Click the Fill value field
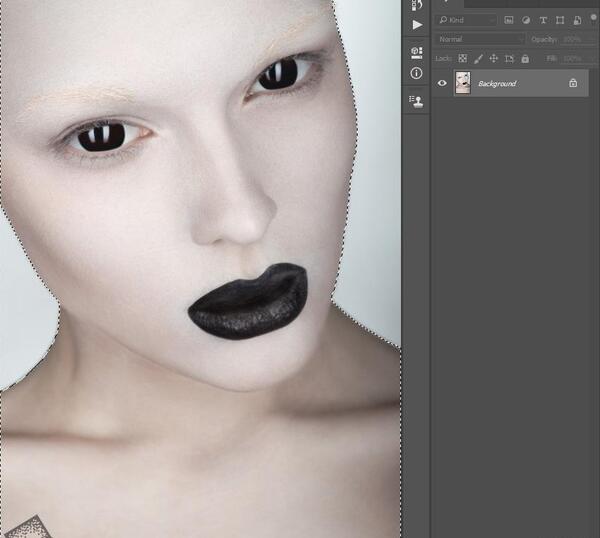The height and width of the screenshot is (538, 600). click(x=578, y=59)
